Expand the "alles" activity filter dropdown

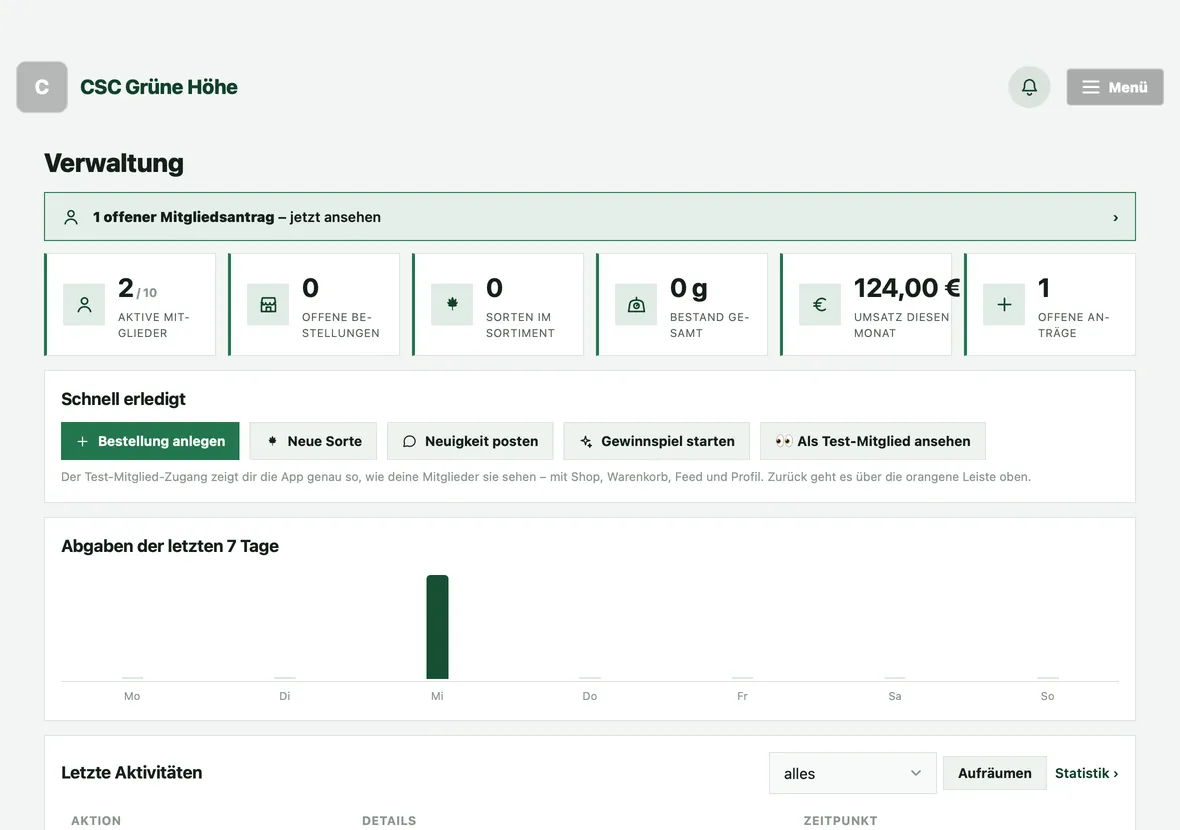pyautogui.click(x=852, y=773)
